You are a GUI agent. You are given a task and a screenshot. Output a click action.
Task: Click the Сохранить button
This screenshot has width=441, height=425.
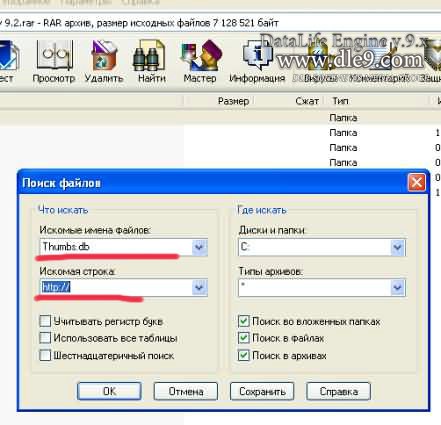(x=262, y=391)
